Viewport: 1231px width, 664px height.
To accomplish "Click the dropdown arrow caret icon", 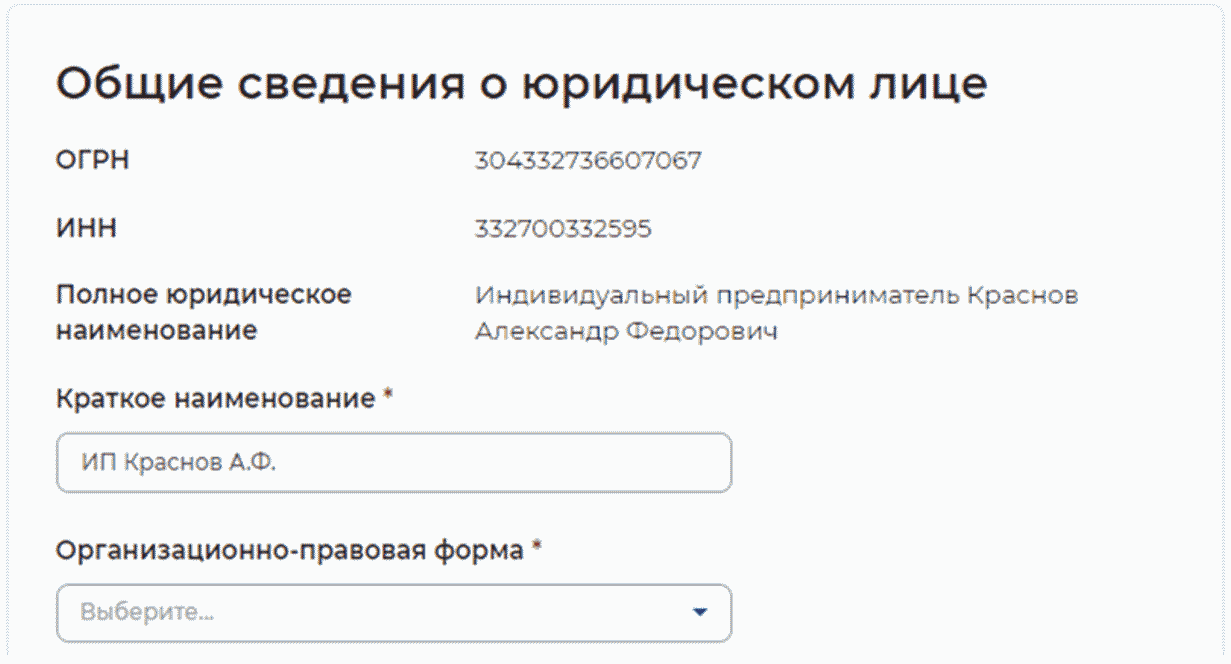I will (700, 612).
